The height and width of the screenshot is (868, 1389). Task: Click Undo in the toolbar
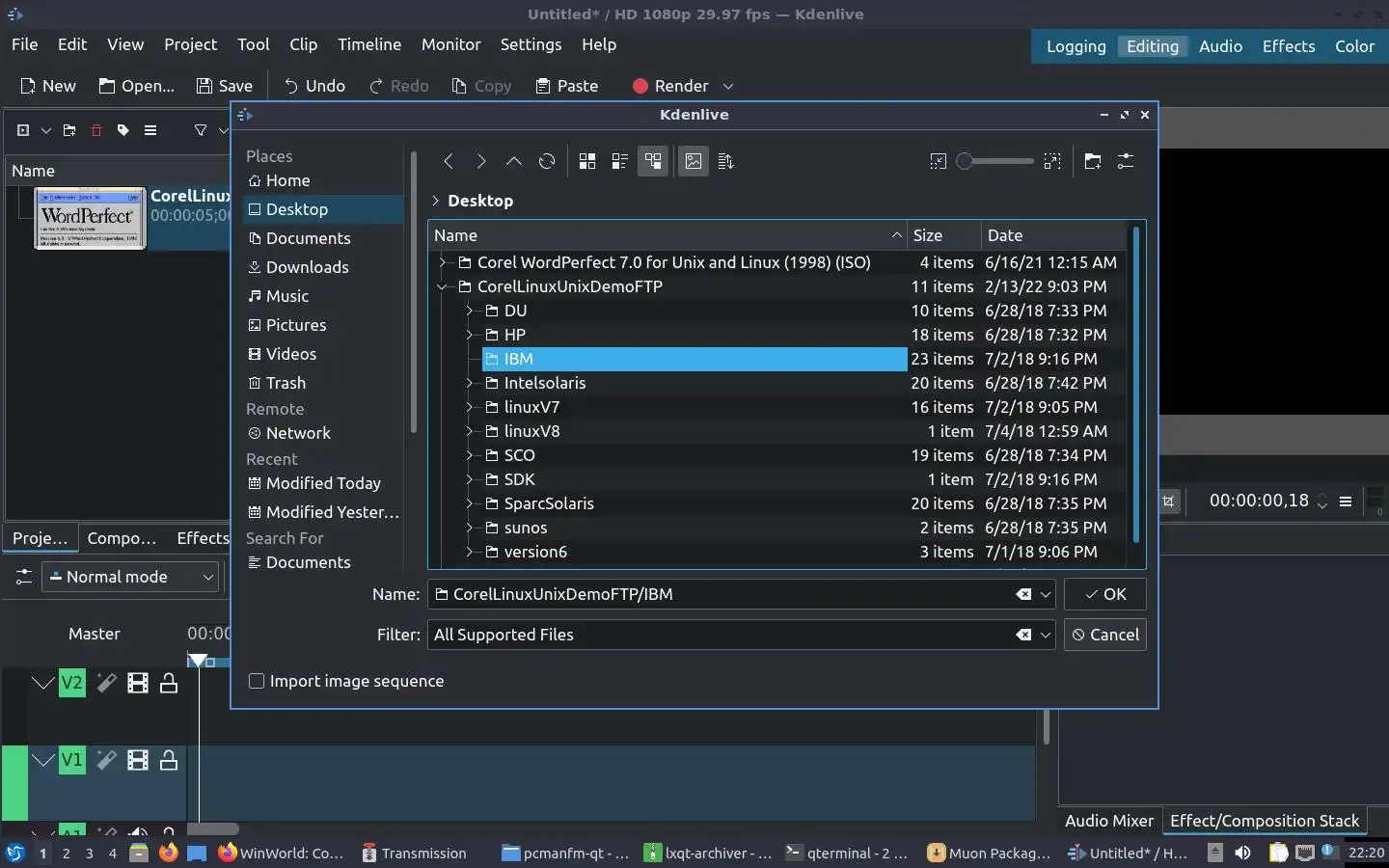pos(314,86)
